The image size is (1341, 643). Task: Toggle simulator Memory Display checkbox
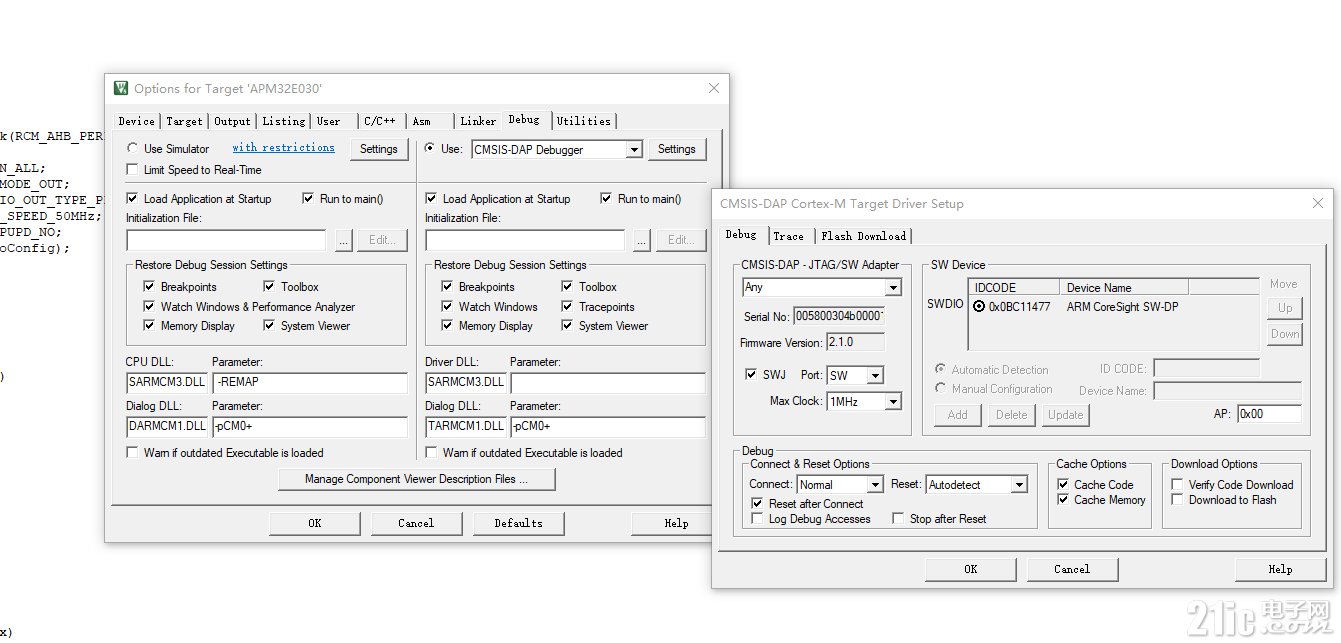click(x=150, y=326)
